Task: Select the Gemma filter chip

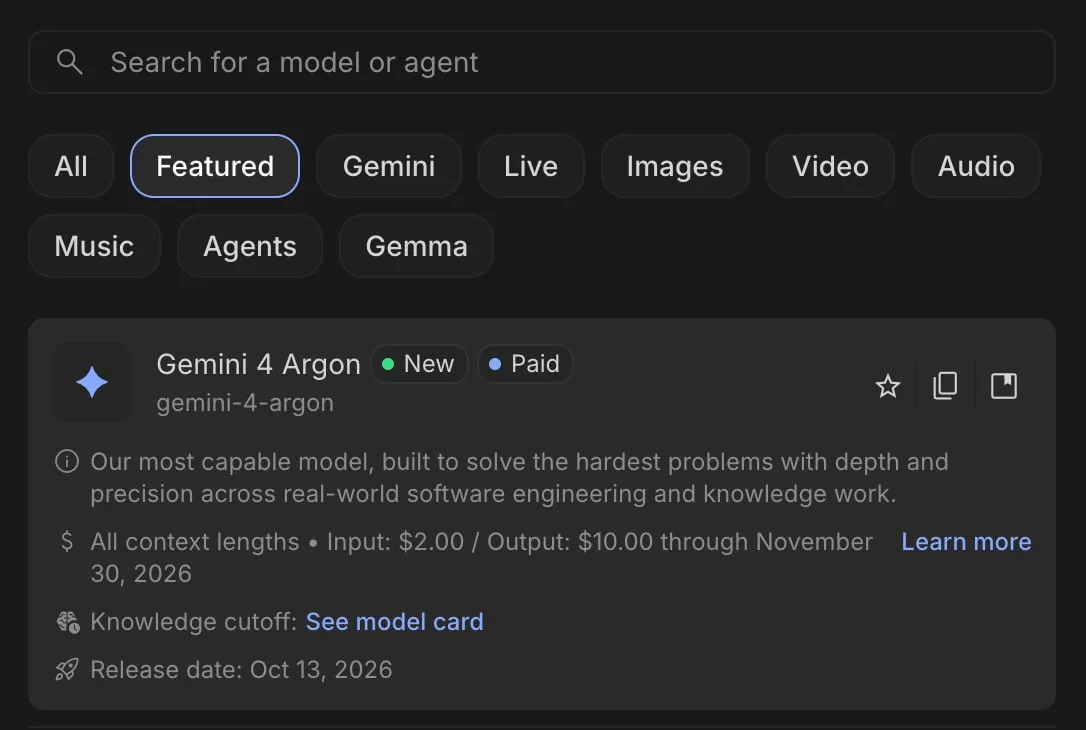Action: [x=416, y=246]
